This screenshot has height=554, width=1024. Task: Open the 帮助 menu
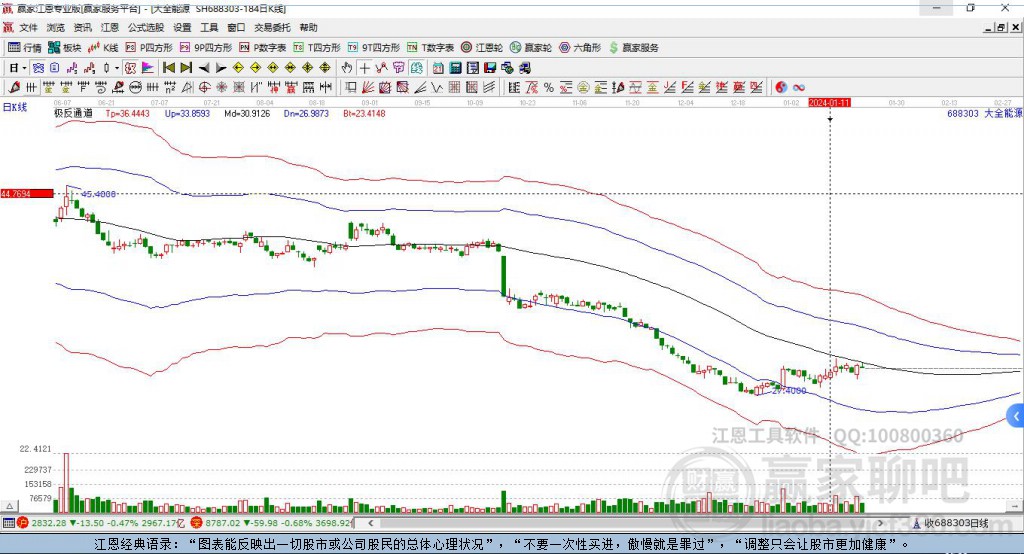click(308, 27)
